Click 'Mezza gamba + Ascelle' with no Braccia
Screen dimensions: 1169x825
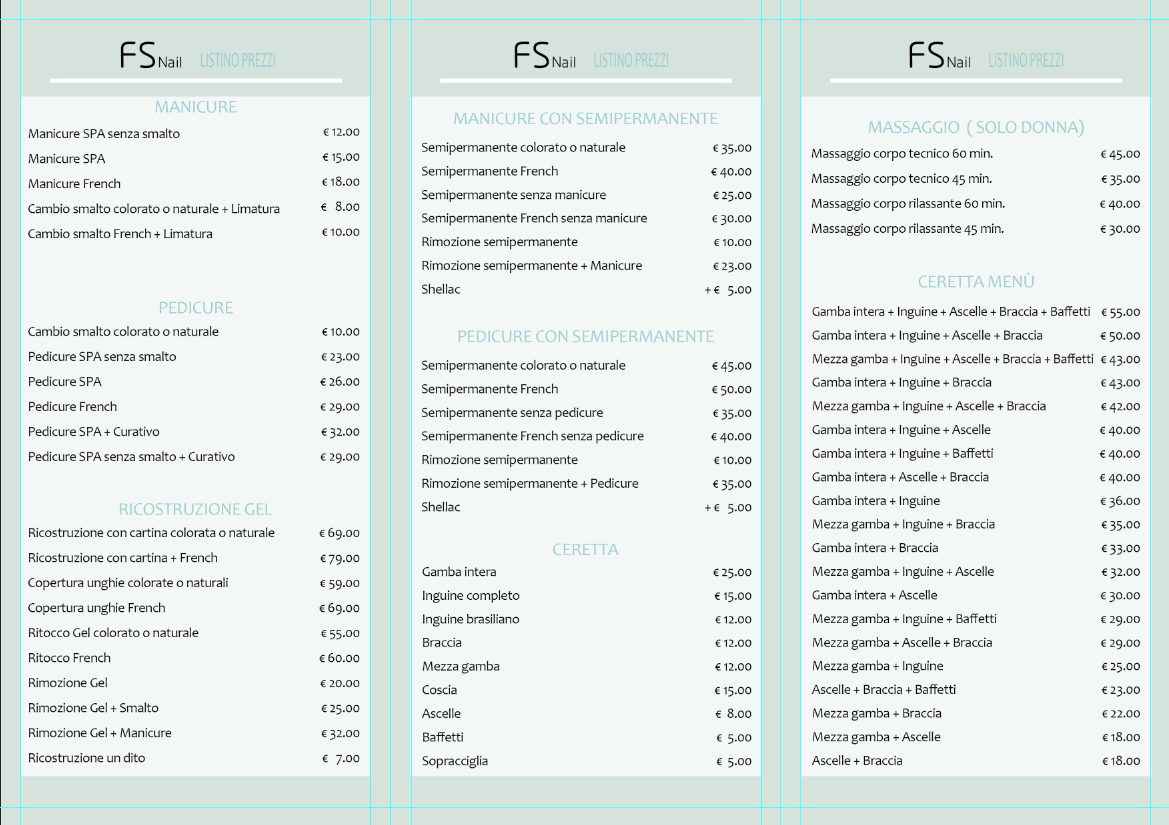(876, 736)
